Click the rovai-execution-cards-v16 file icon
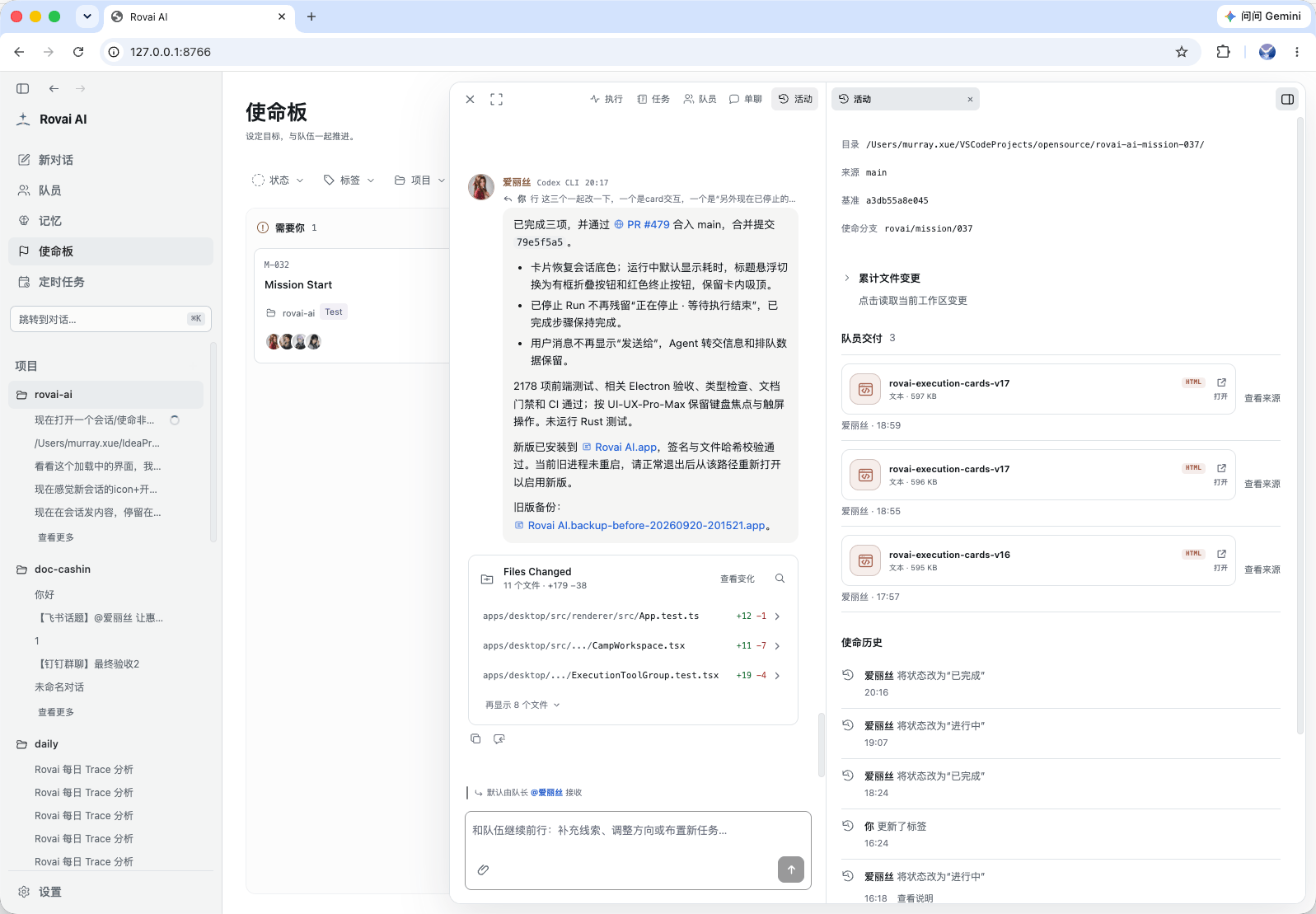Image resolution: width=1316 pixels, height=914 pixels. pos(865,560)
